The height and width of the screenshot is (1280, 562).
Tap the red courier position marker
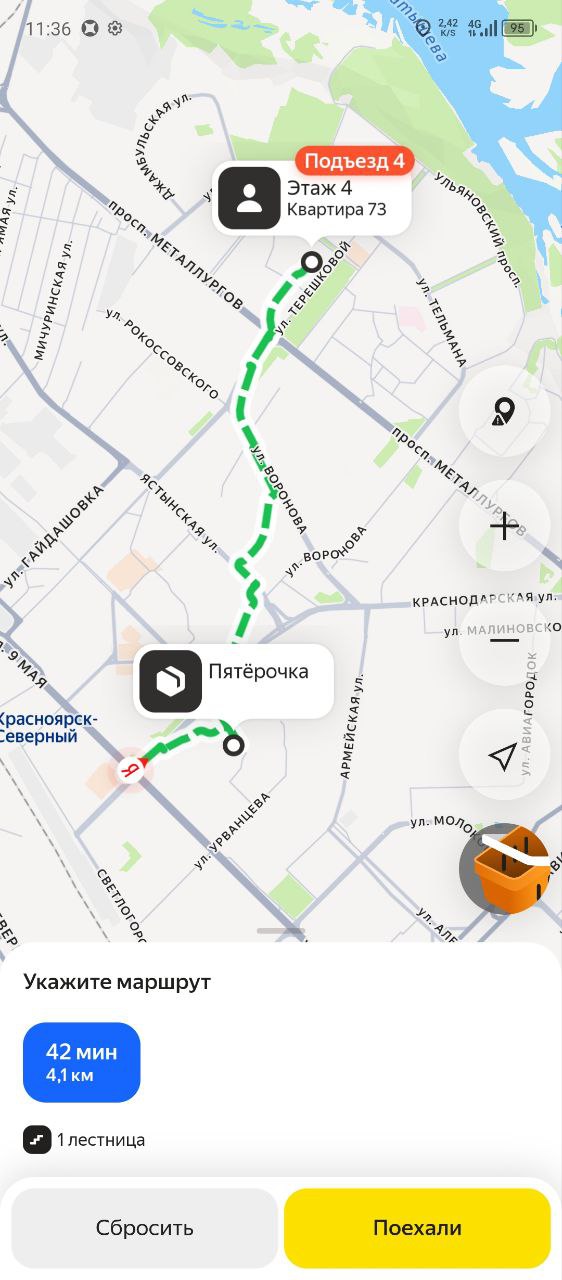tap(131, 768)
